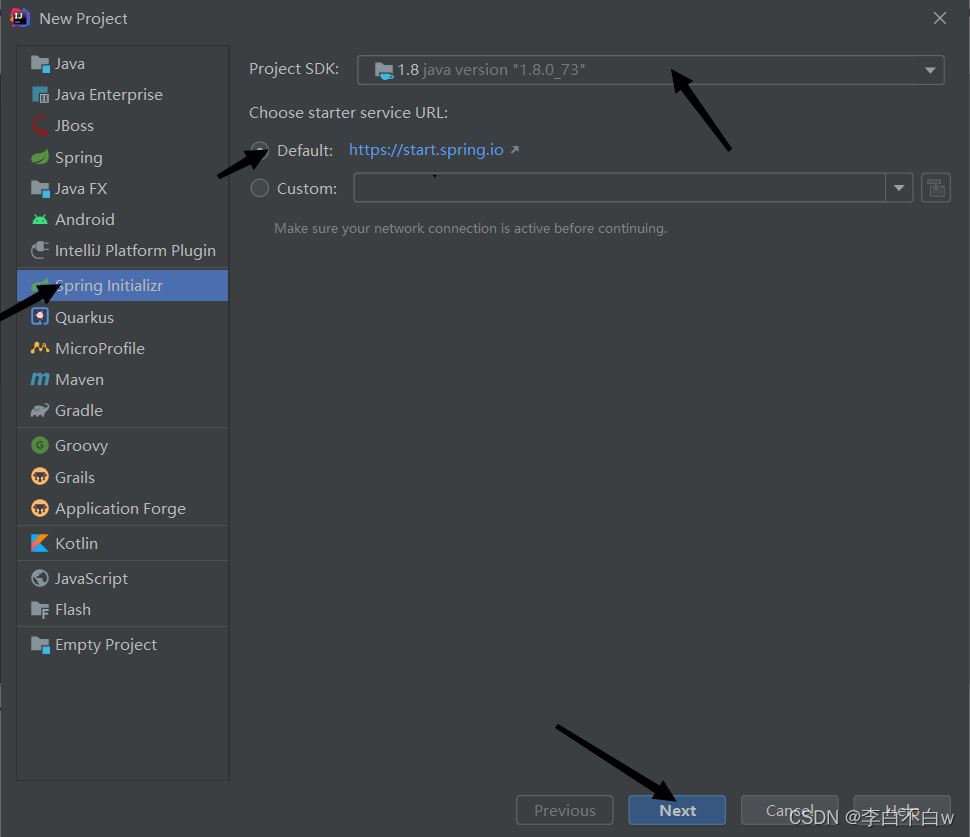Select the Groovy green circle icon
The image size is (970, 837).
[x=40, y=445]
